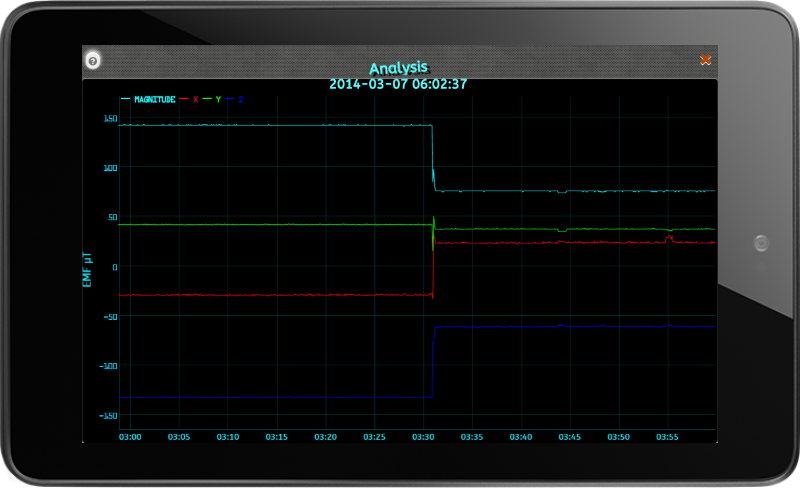This screenshot has height=488, width=800.
Task: Select the 2014-03-07 06:02:37 timestamp label
Action: [x=398, y=84]
